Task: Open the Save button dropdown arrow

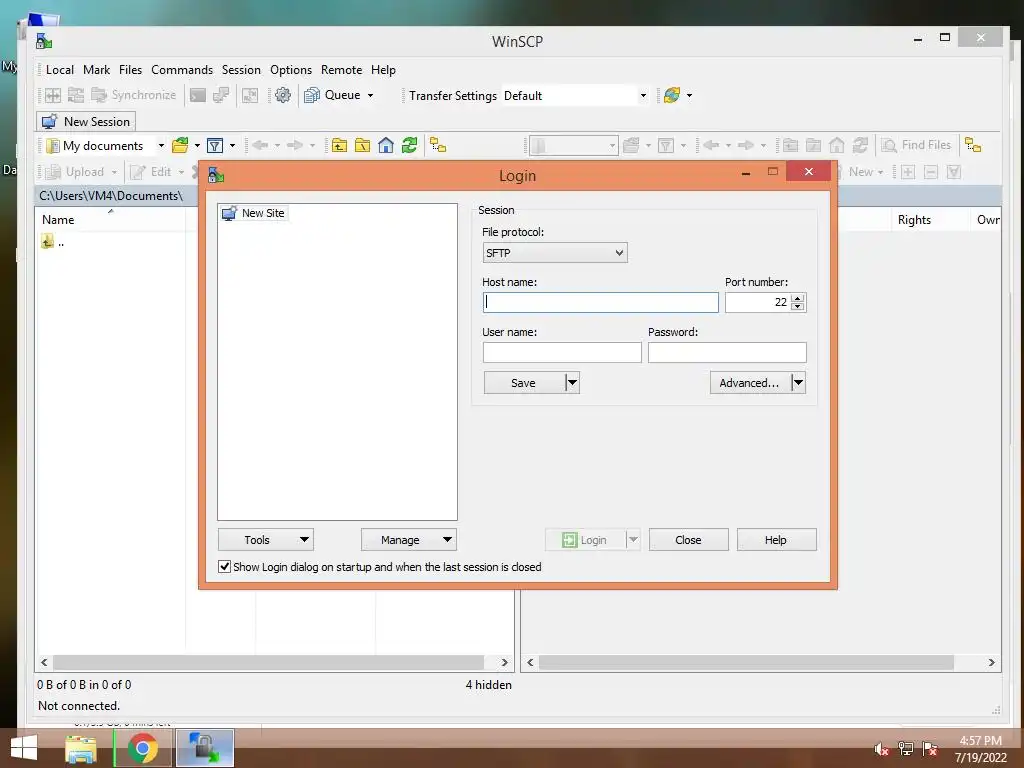Action: coord(572,383)
